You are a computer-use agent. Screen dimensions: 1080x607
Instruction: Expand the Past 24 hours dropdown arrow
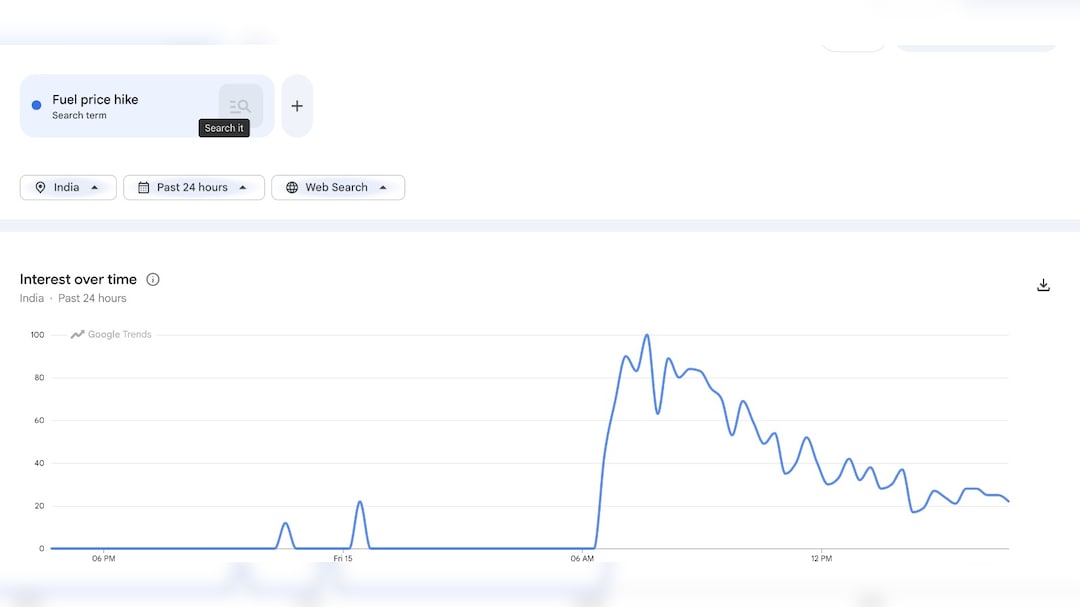(x=242, y=187)
